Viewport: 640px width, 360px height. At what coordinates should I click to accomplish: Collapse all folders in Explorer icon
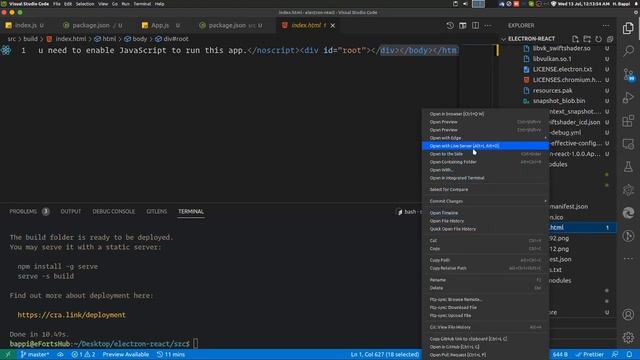(x=610, y=39)
